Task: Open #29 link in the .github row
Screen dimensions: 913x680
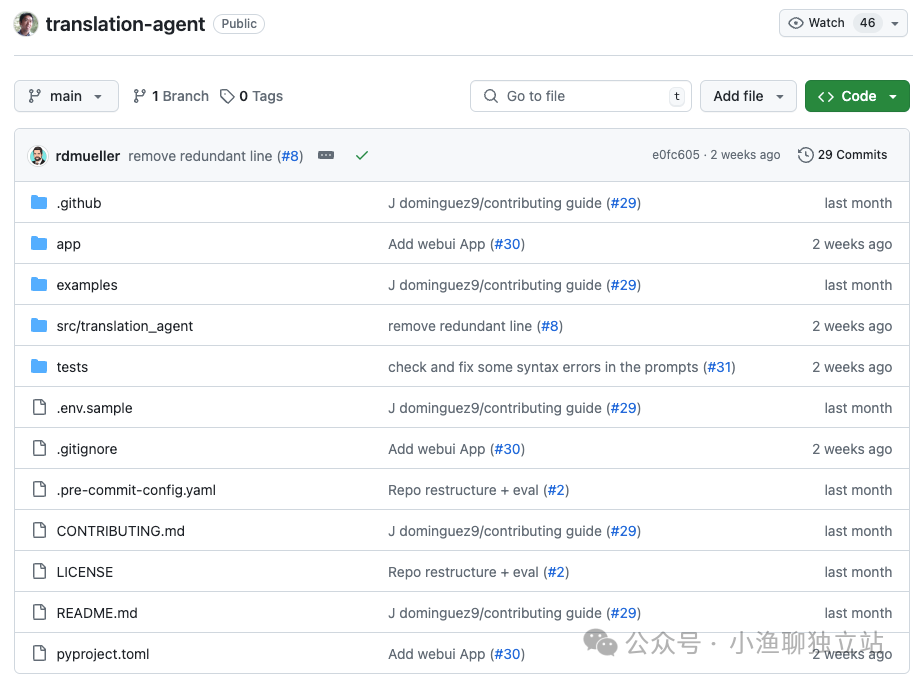Action: click(623, 203)
